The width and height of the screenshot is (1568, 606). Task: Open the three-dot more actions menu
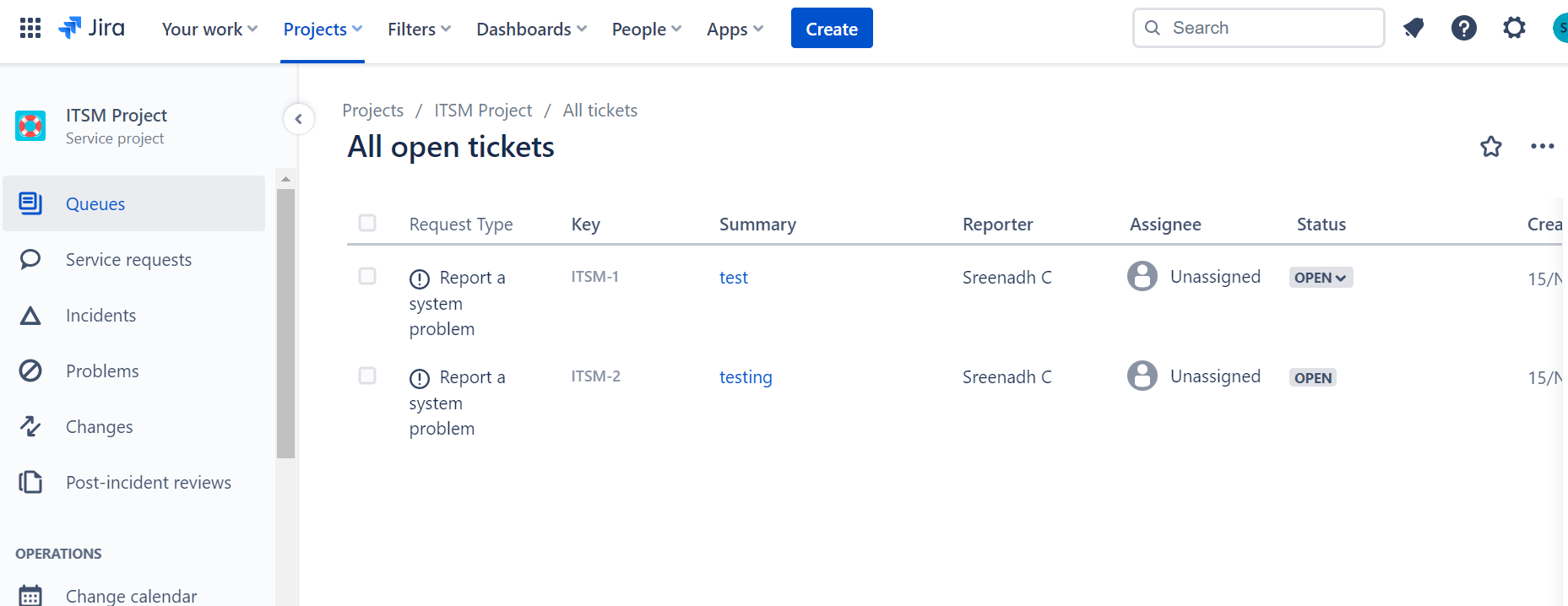click(1543, 147)
